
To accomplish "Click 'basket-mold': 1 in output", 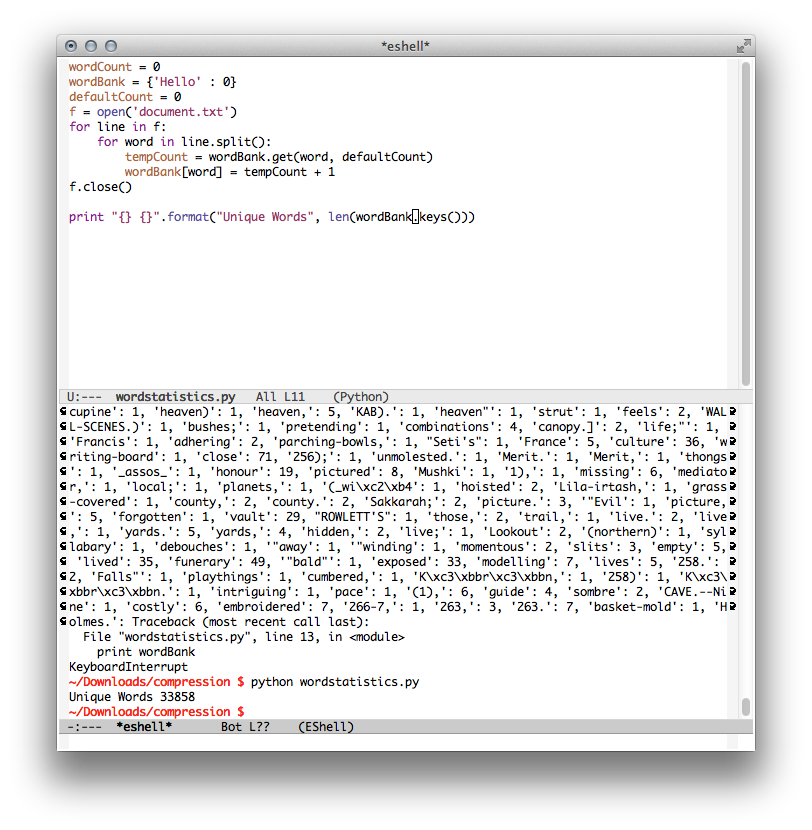I will point(646,607).
